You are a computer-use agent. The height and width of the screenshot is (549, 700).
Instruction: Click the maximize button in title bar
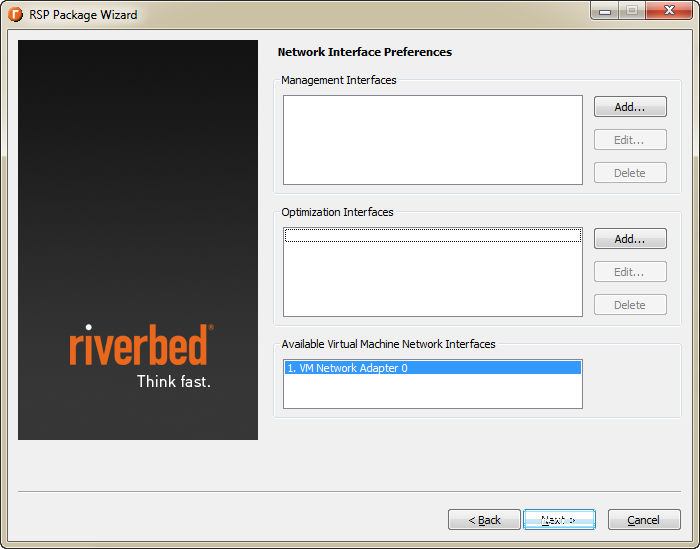pos(632,11)
